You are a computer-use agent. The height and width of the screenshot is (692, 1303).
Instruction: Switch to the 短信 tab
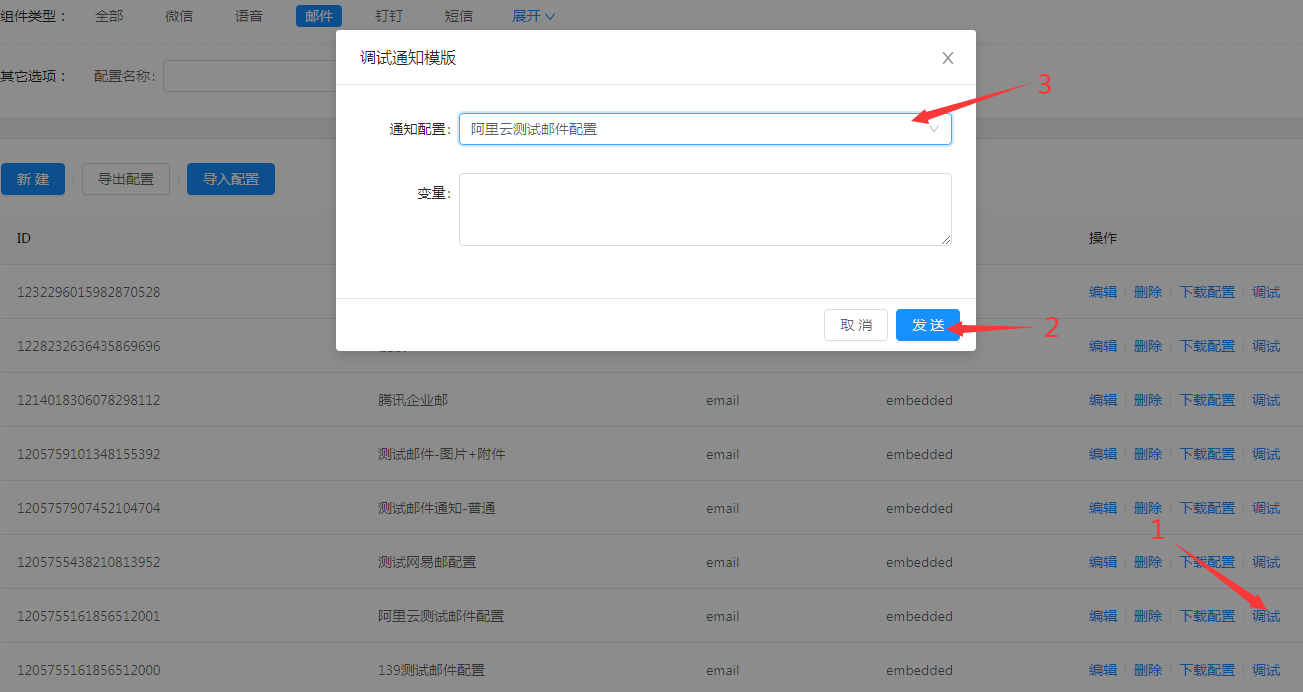(458, 15)
